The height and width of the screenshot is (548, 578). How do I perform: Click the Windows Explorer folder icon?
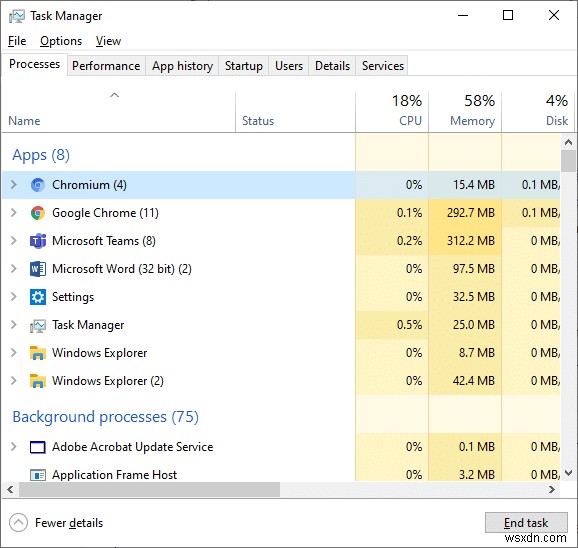pos(38,353)
